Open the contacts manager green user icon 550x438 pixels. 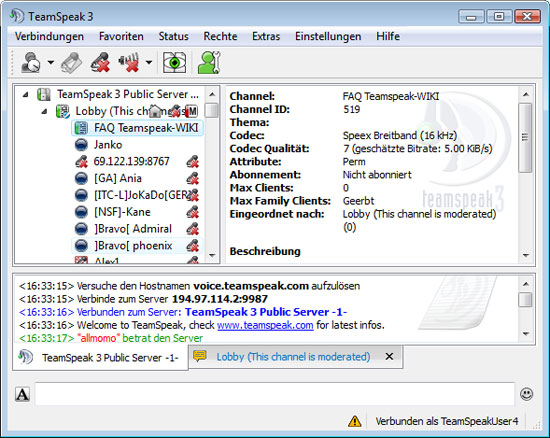[x=209, y=63]
